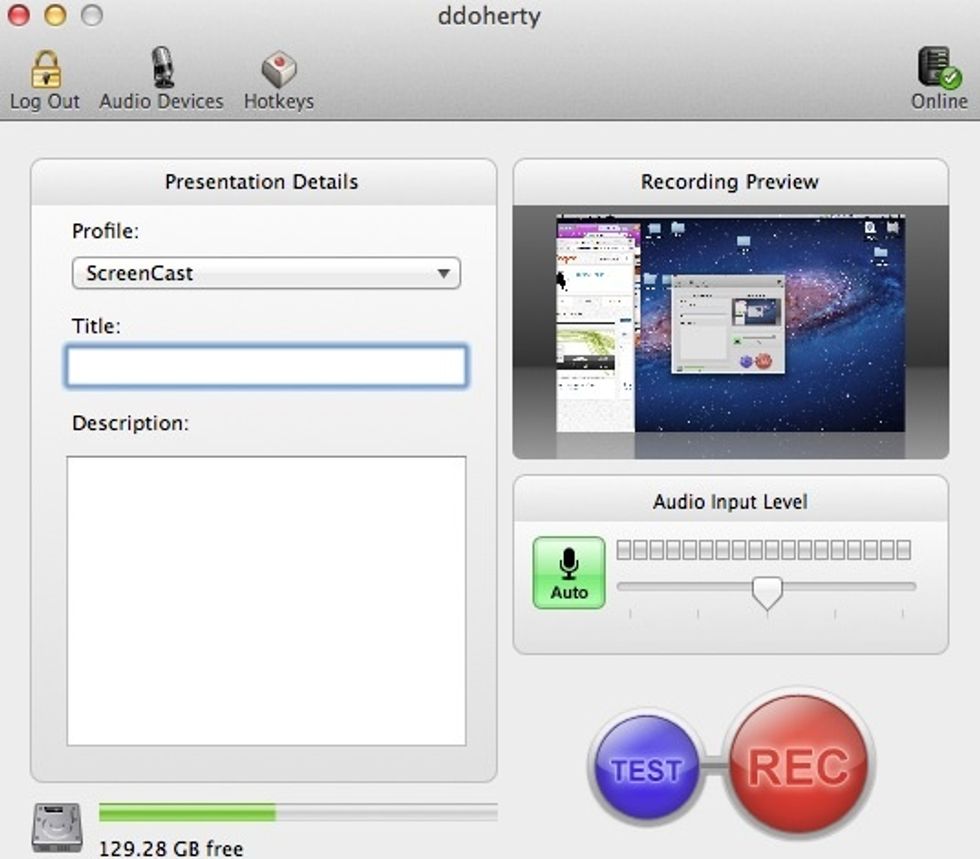Close the window with red button
This screenshot has width=980, height=859.
(x=19, y=15)
